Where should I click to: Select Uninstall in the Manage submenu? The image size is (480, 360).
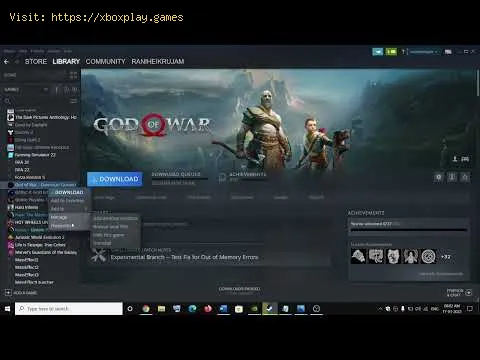click(115, 243)
